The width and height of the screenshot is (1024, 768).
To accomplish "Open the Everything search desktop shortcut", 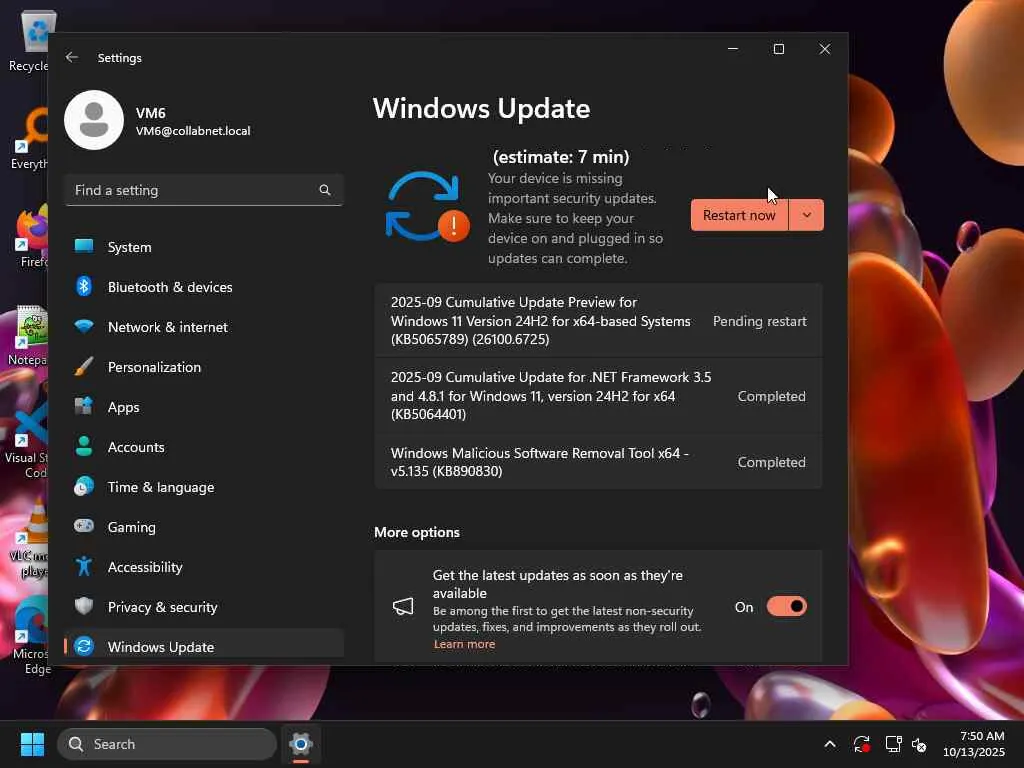I will pos(30,139).
